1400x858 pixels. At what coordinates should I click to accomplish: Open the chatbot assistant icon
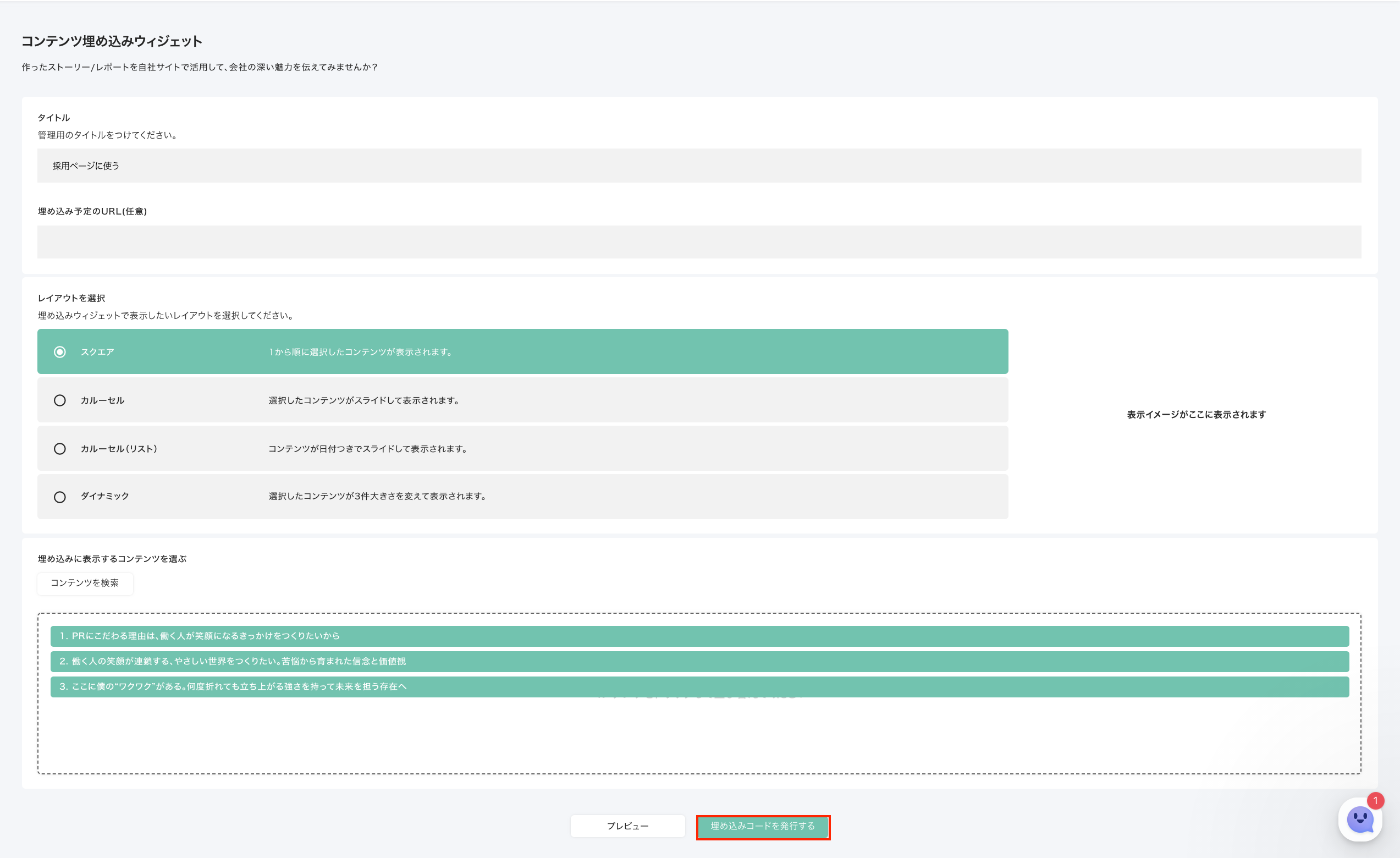(x=1360, y=820)
